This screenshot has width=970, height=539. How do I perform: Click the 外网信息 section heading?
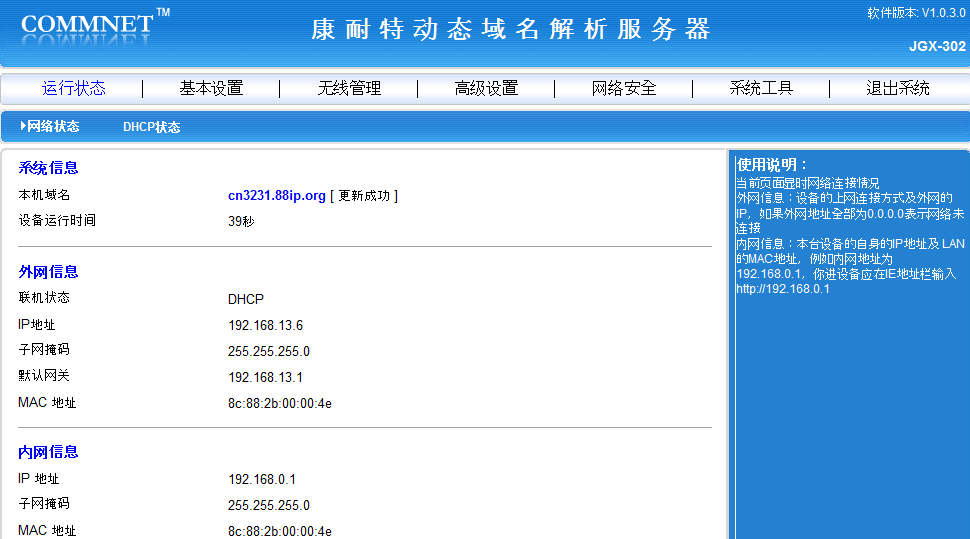click(48, 272)
